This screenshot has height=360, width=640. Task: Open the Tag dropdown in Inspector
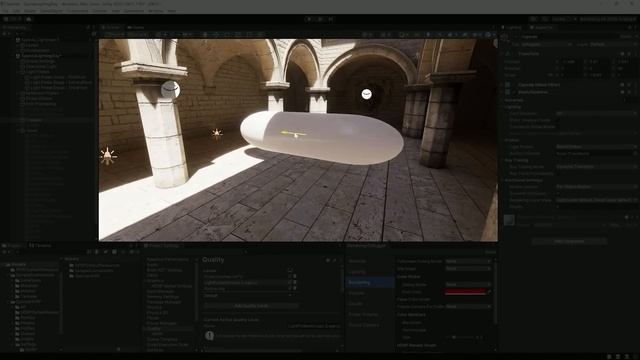coord(546,44)
